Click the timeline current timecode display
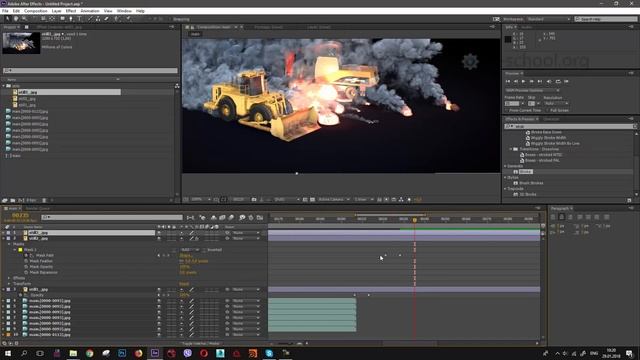 click(x=20, y=216)
